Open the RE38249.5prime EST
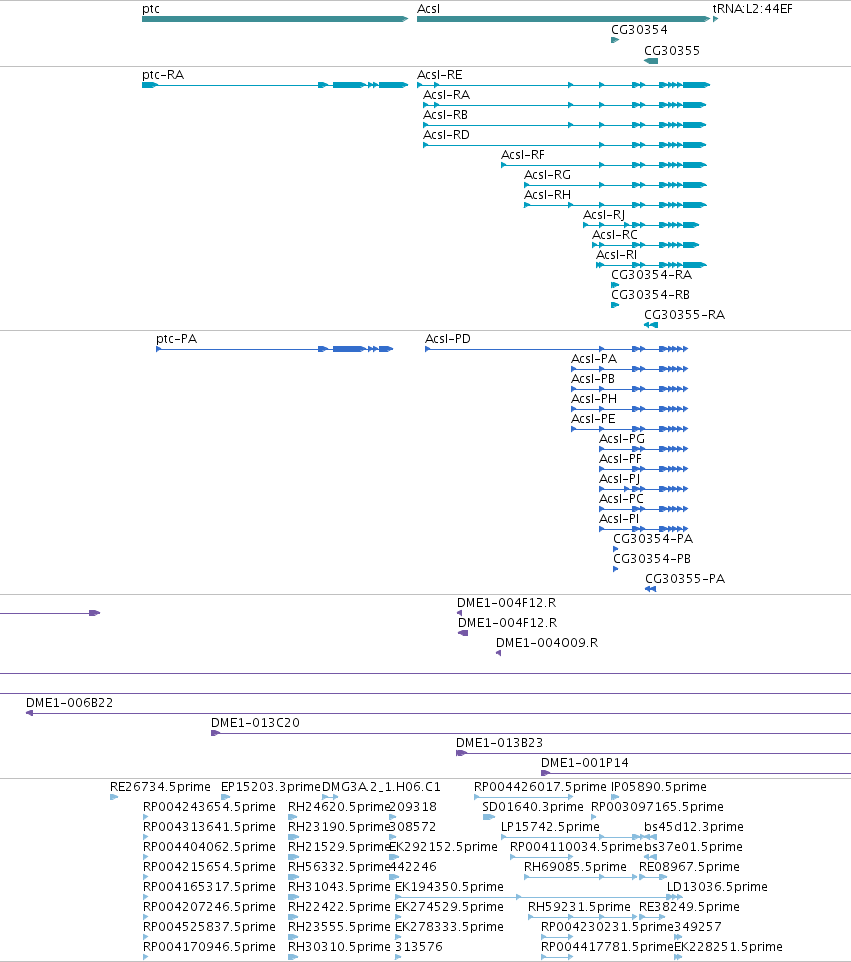The width and height of the screenshot is (851, 962). (652, 917)
